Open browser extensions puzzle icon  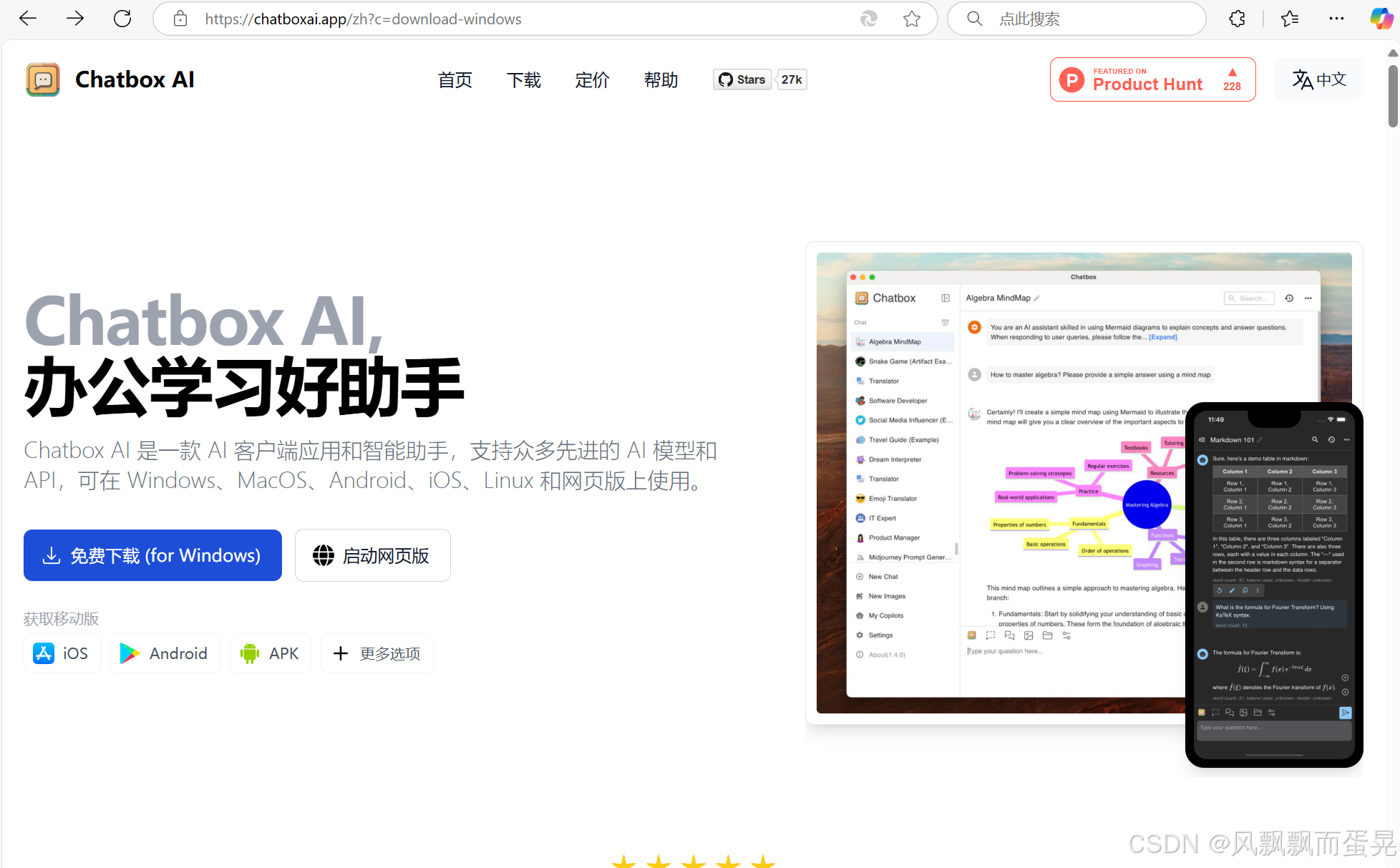click(1237, 19)
